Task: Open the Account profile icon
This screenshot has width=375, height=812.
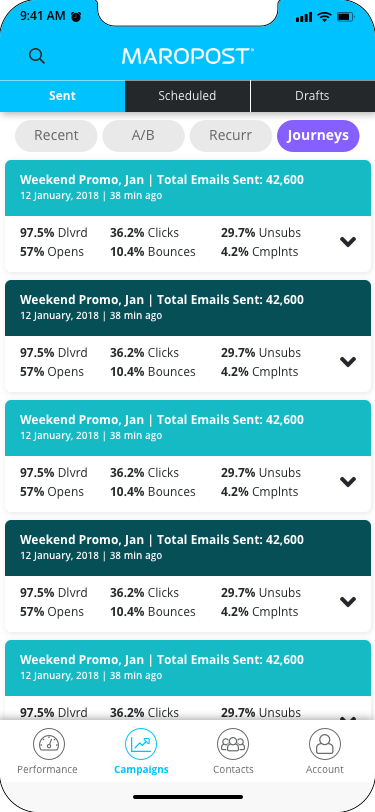Action: point(325,744)
